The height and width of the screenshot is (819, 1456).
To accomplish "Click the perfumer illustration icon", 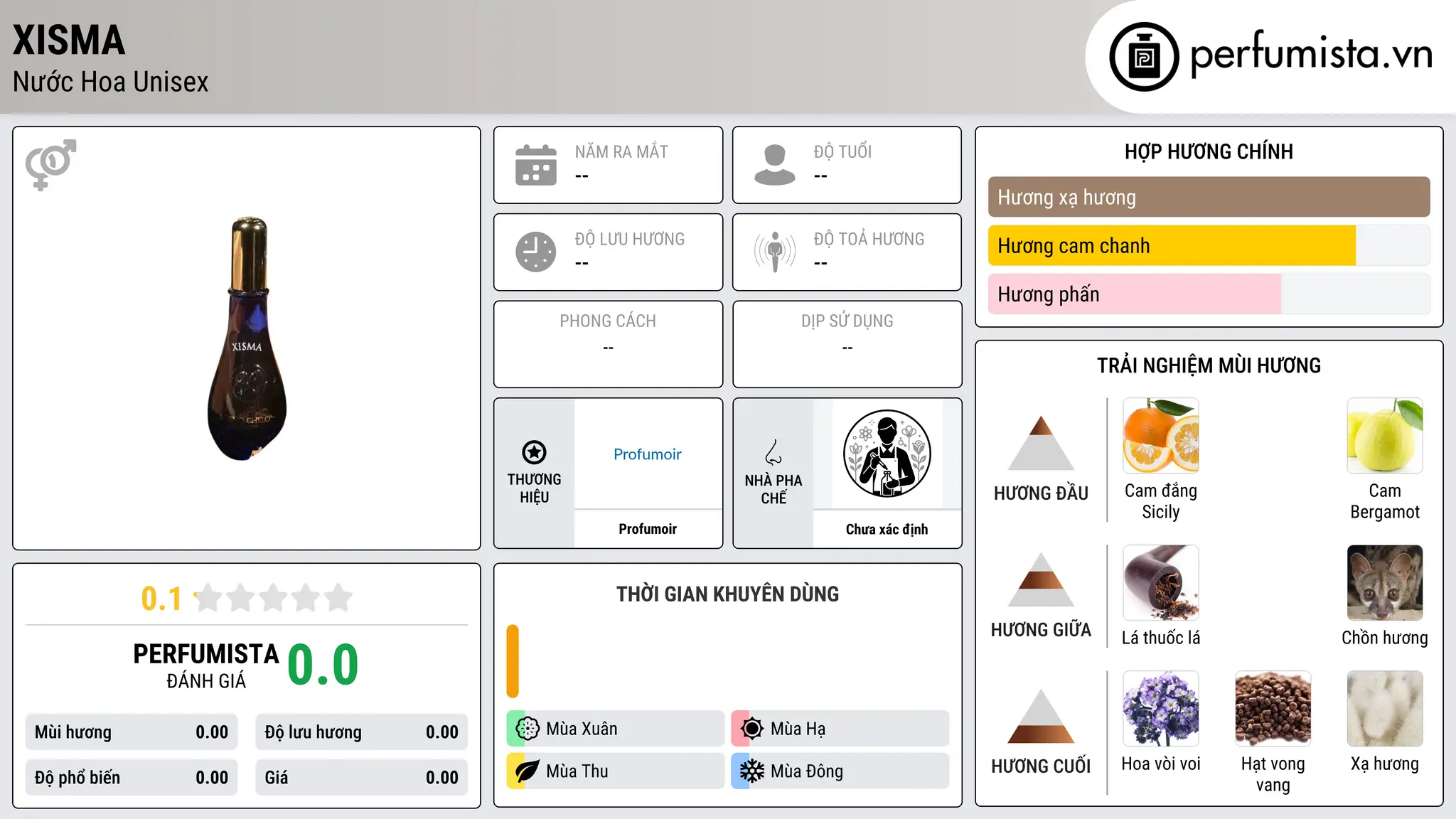I will pyautogui.click(x=887, y=454).
